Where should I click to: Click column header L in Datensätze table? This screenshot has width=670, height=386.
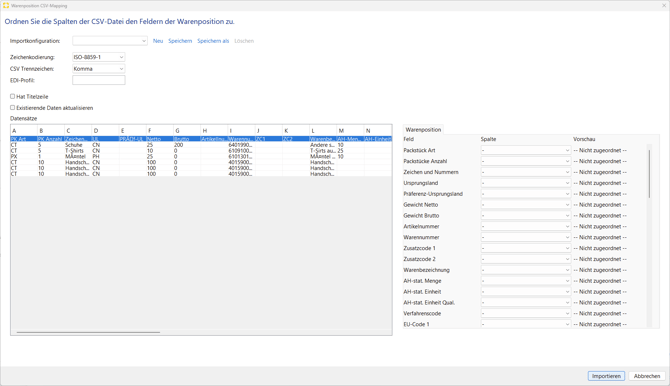323,130
